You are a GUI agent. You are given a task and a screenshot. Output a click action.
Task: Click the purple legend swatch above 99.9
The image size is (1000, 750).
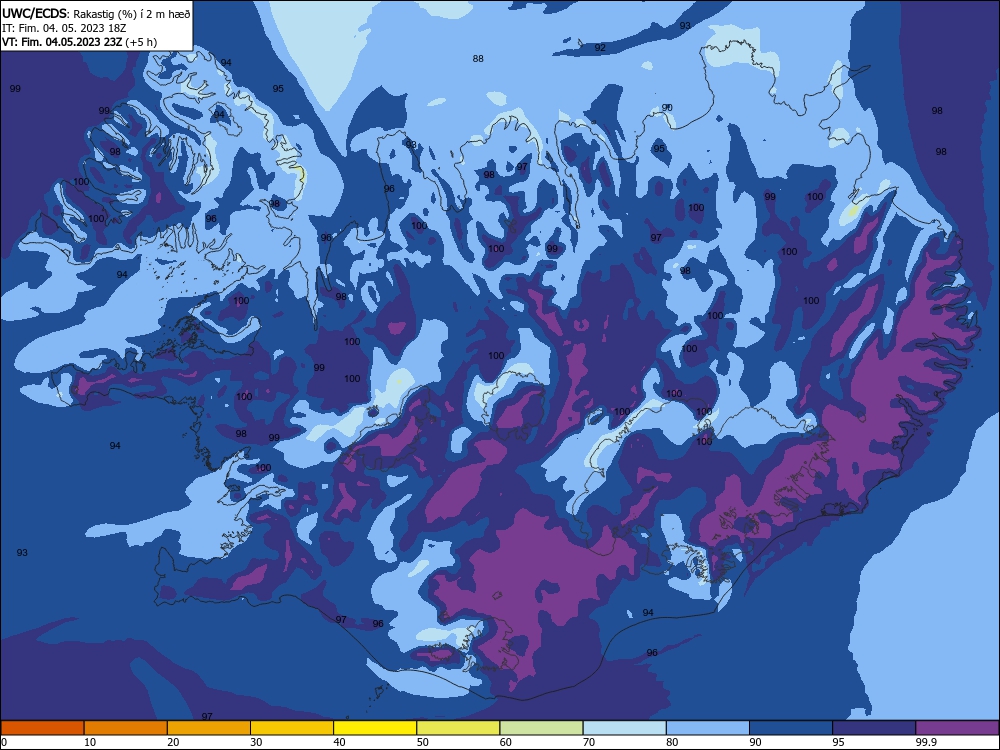pyautogui.click(x=957, y=728)
